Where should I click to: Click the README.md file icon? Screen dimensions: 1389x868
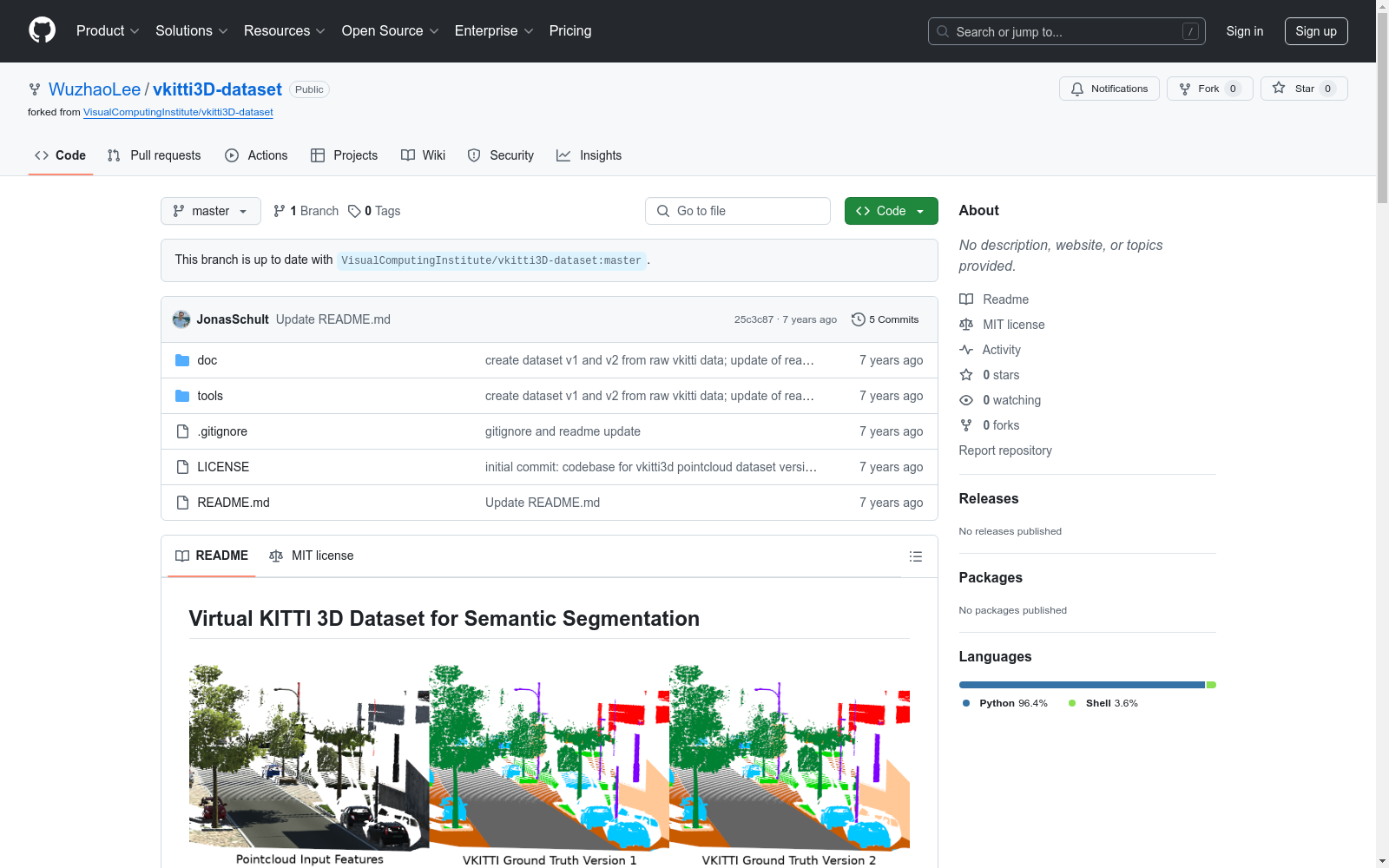(182, 503)
